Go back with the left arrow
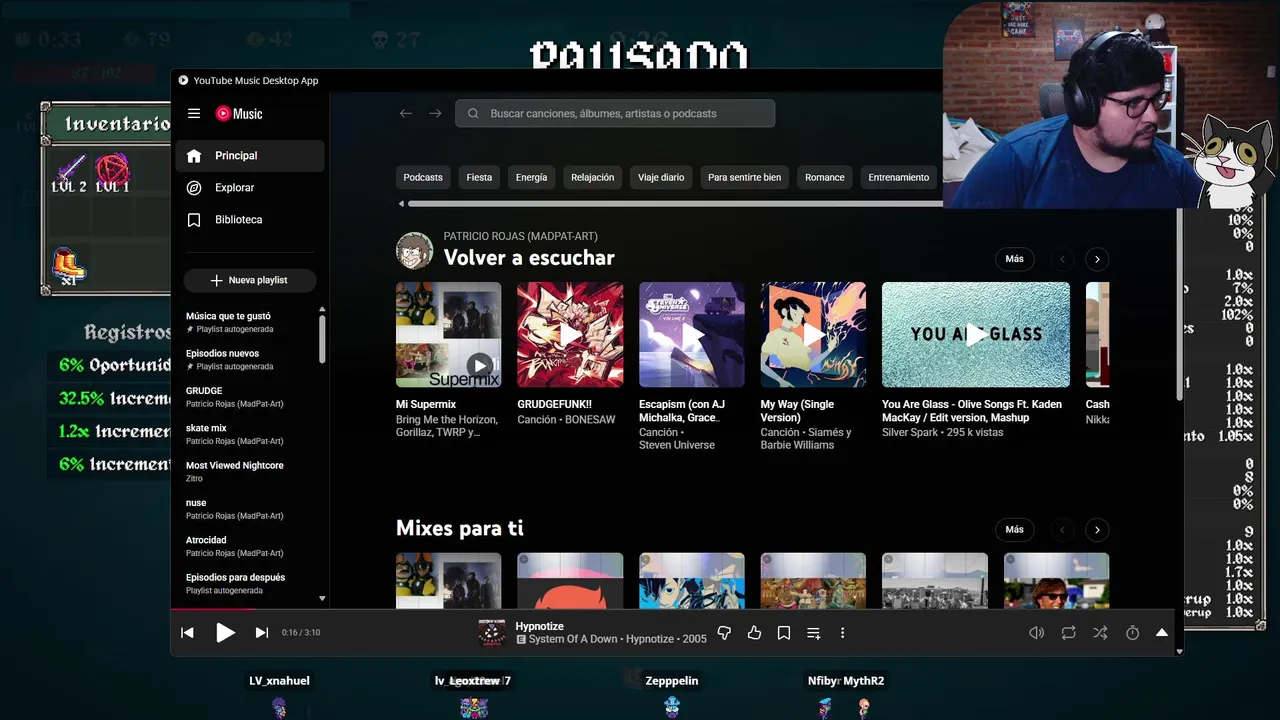Screen dimensions: 1280x720 coord(406,113)
